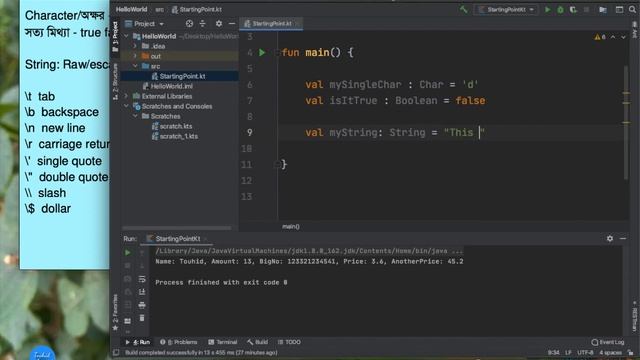Viewport: 640px width, 360px height.
Task: Open the Favorites side tab
Action: click(115, 312)
